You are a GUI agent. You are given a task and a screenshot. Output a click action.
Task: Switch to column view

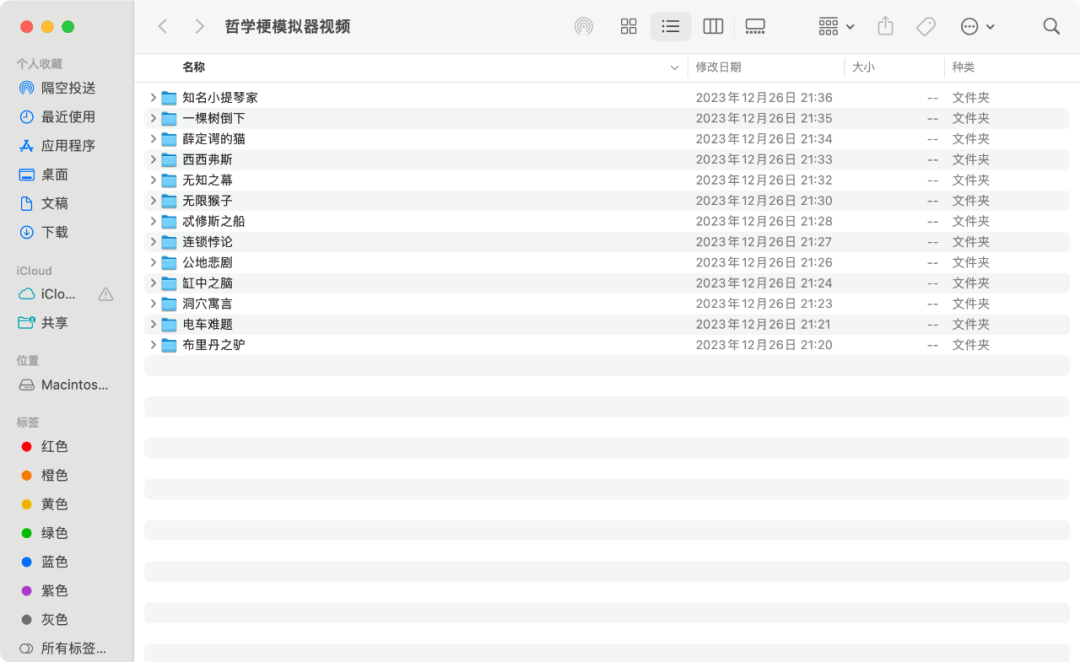click(713, 27)
